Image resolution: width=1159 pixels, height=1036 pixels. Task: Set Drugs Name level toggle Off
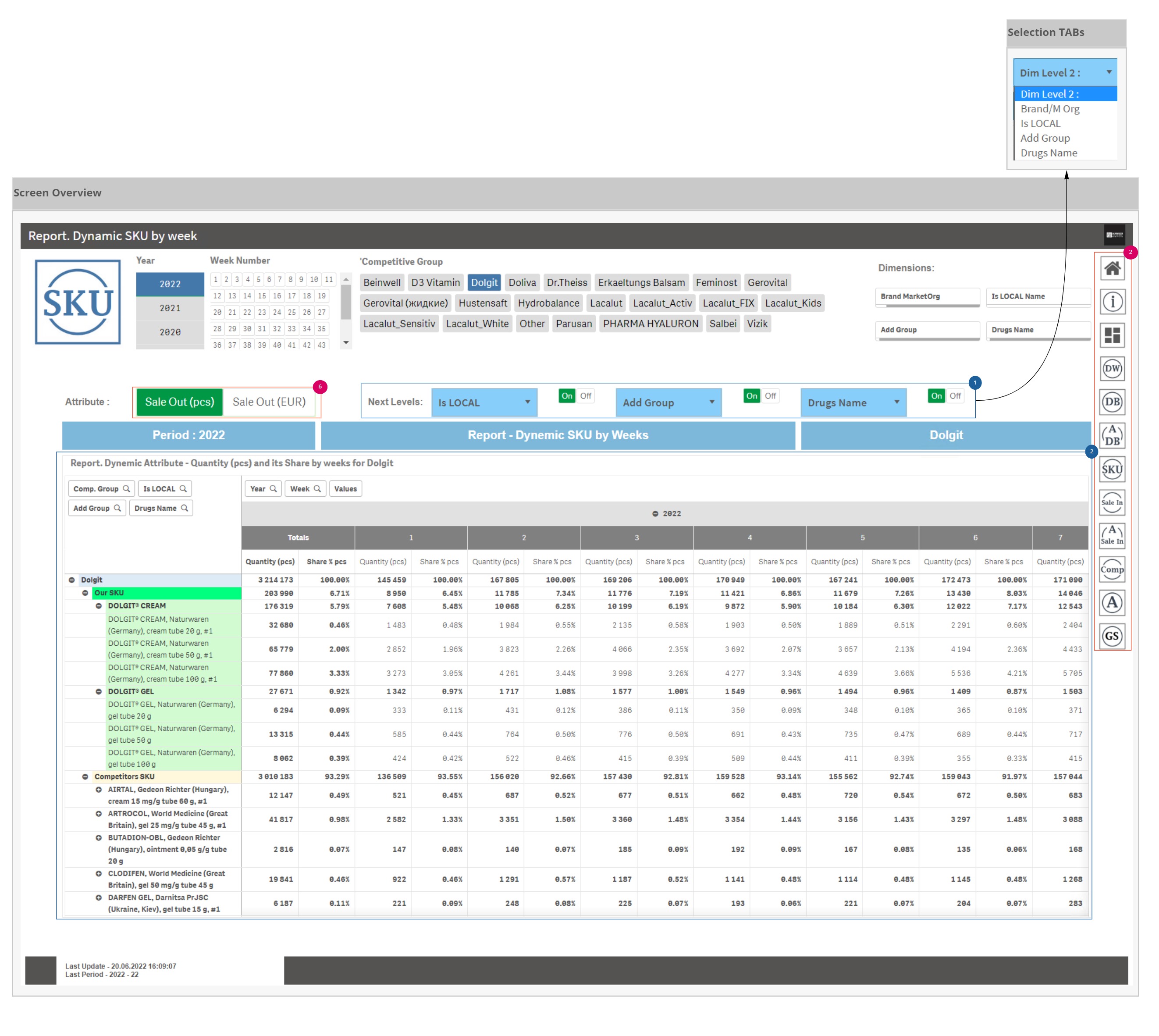[955, 396]
